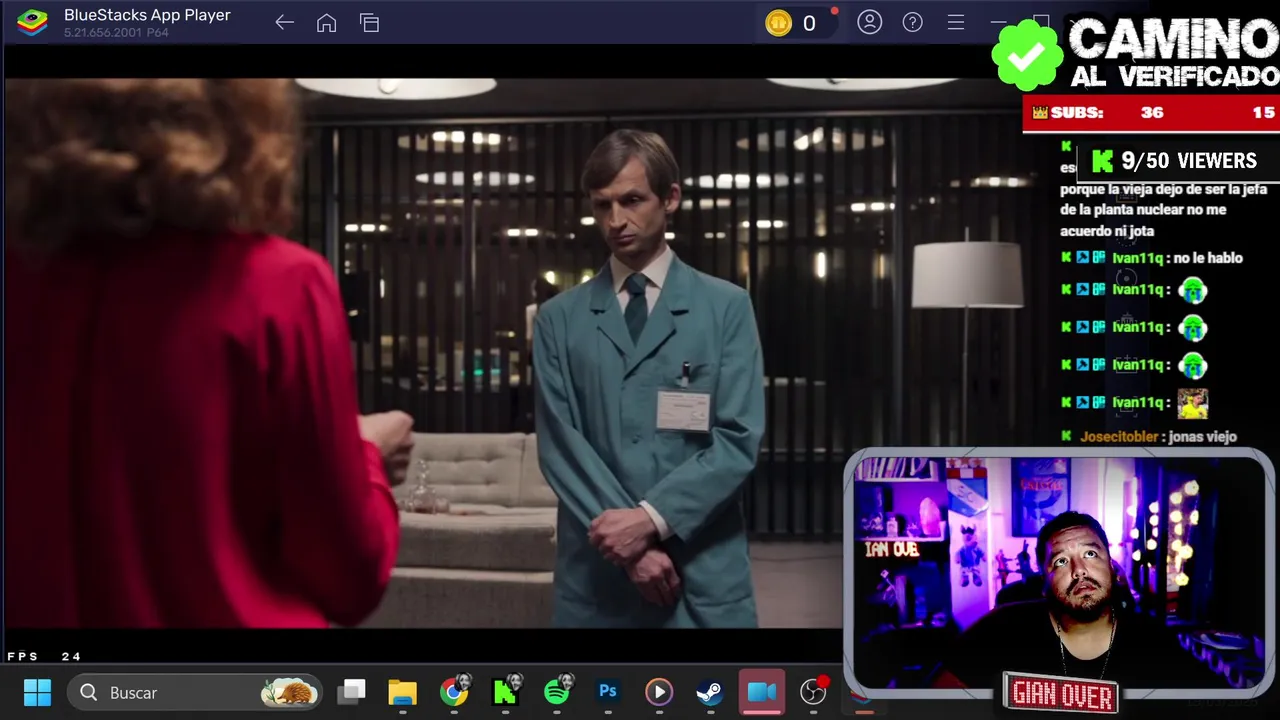Click the video playing in BlueStacks
Image resolution: width=1280 pixels, height=720 pixels.
[425, 352]
